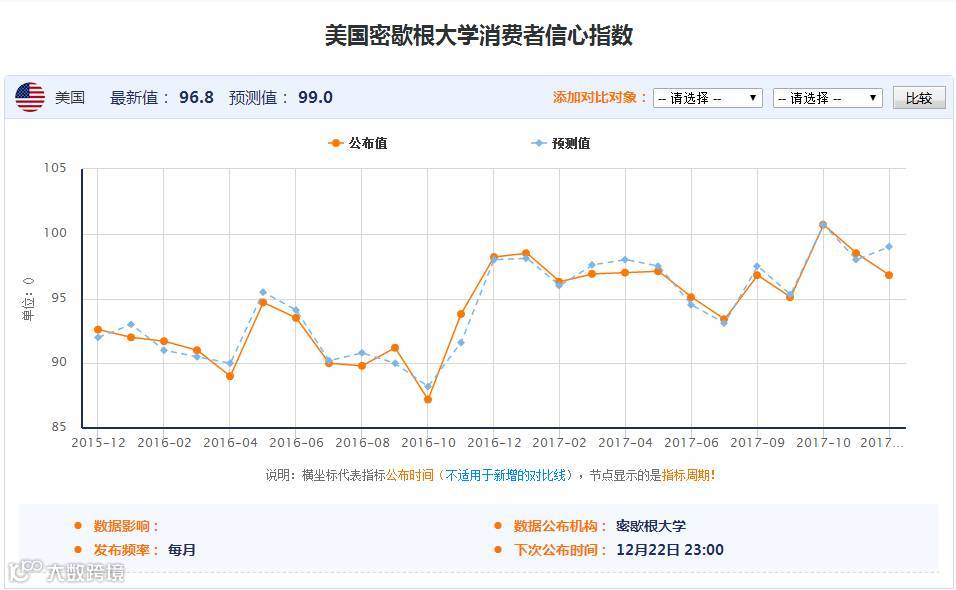Click the 美国 country name

(x=70, y=98)
